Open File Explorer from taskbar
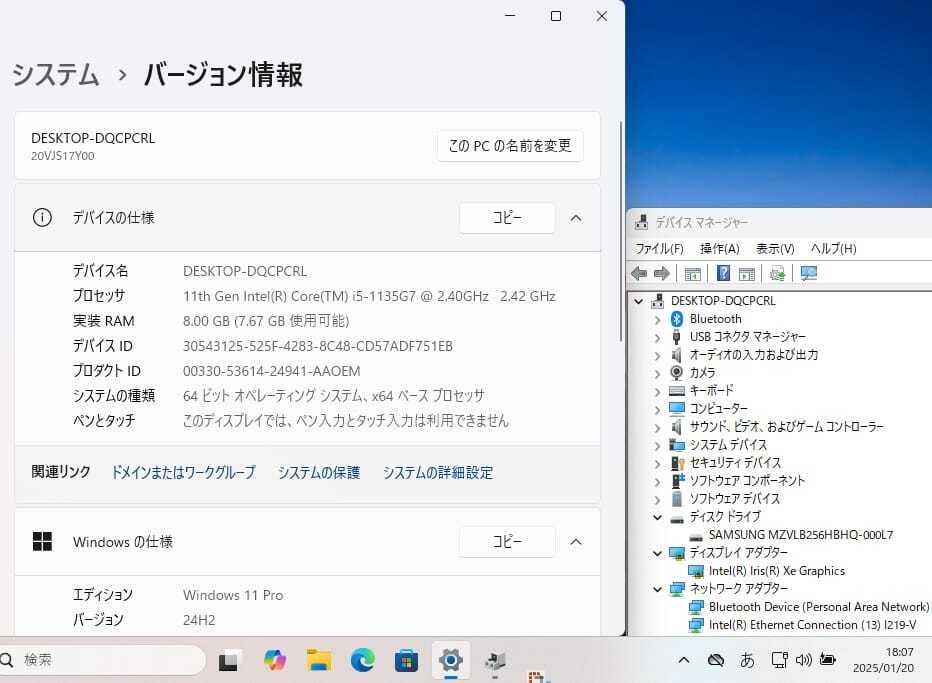This screenshot has height=683, width=932. tap(319, 660)
